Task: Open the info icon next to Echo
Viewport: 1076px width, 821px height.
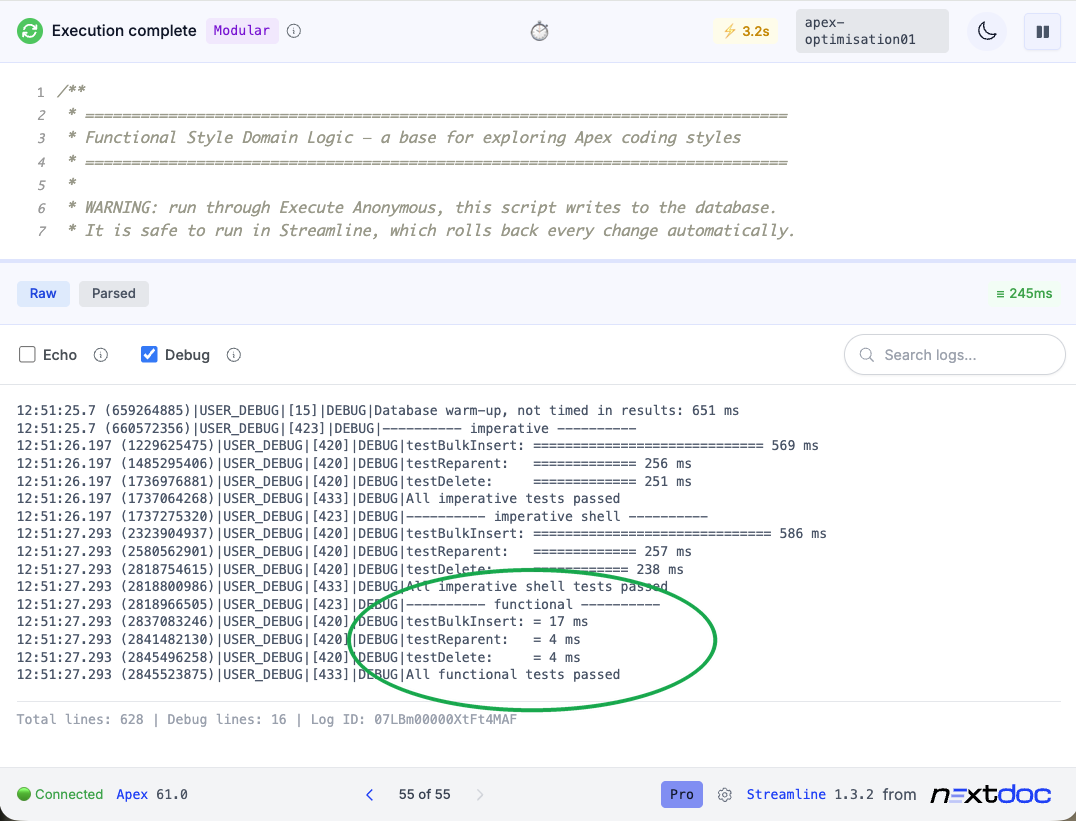Action: tap(101, 355)
